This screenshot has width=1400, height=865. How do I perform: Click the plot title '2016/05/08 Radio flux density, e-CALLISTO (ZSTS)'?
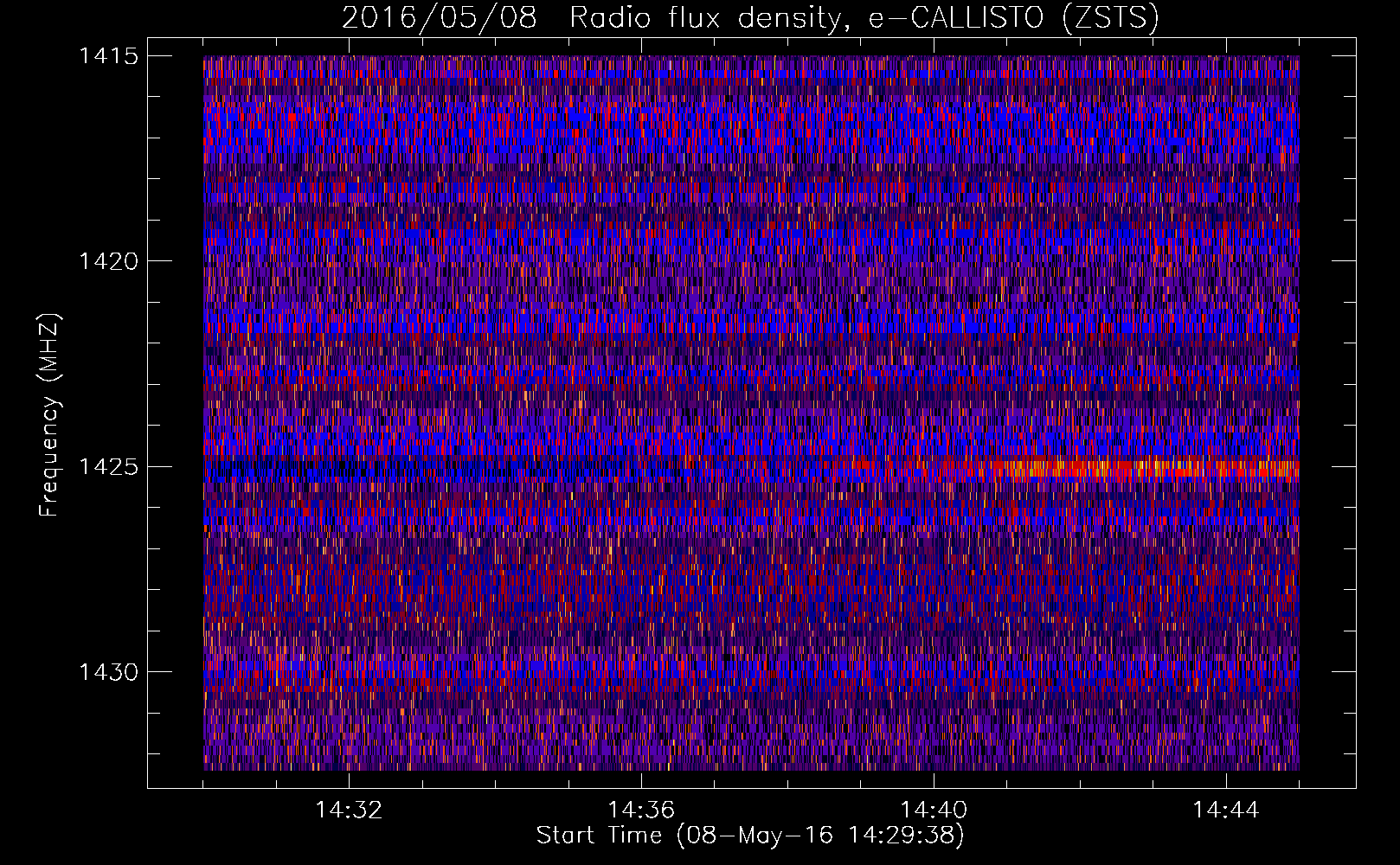(x=750, y=16)
